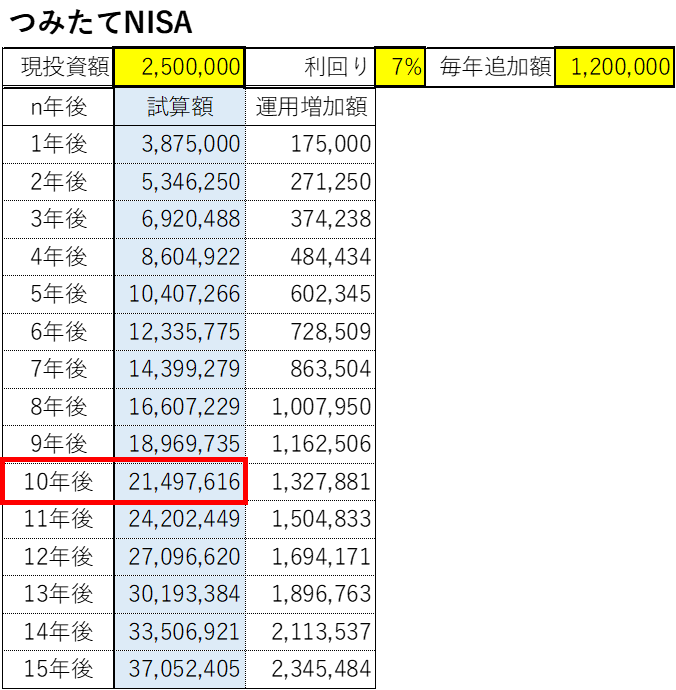
Task: Select the 8年後 row label
Action: pos(58,407)
